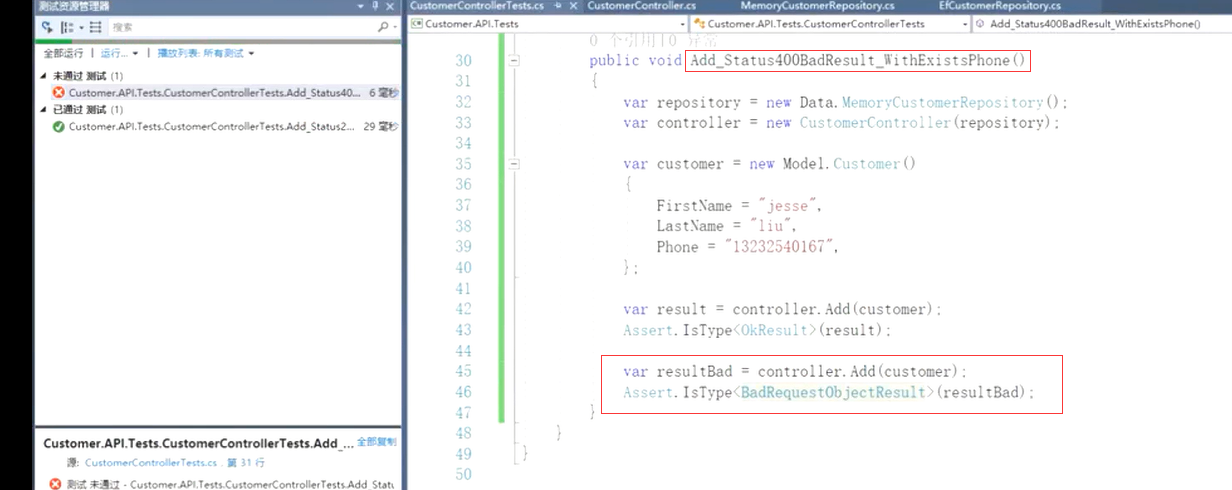Image resolution: width=1232 pixels, height=490 pixels.
Task: Open the Customer.API.Tests.CustomerControllerTests class dropdown
Action: tap(829, 23)
